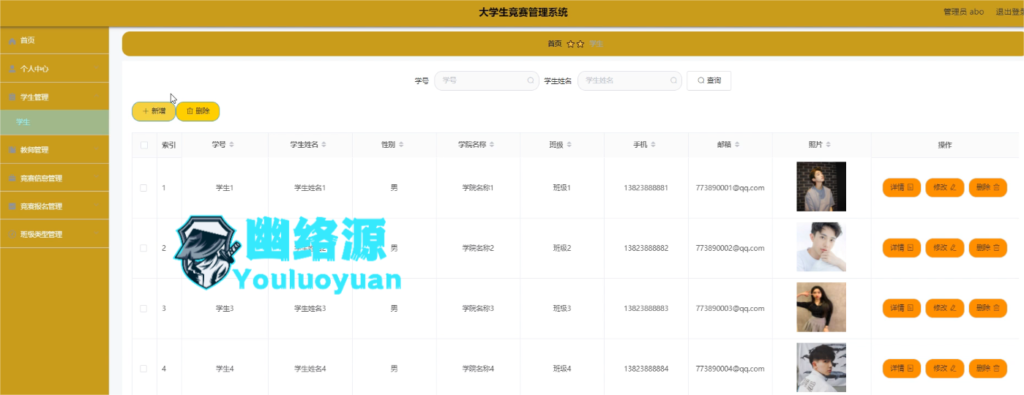1024x395 pixels.
Task: Click the icon beside 学生管理
Action: tap(12, 97)
